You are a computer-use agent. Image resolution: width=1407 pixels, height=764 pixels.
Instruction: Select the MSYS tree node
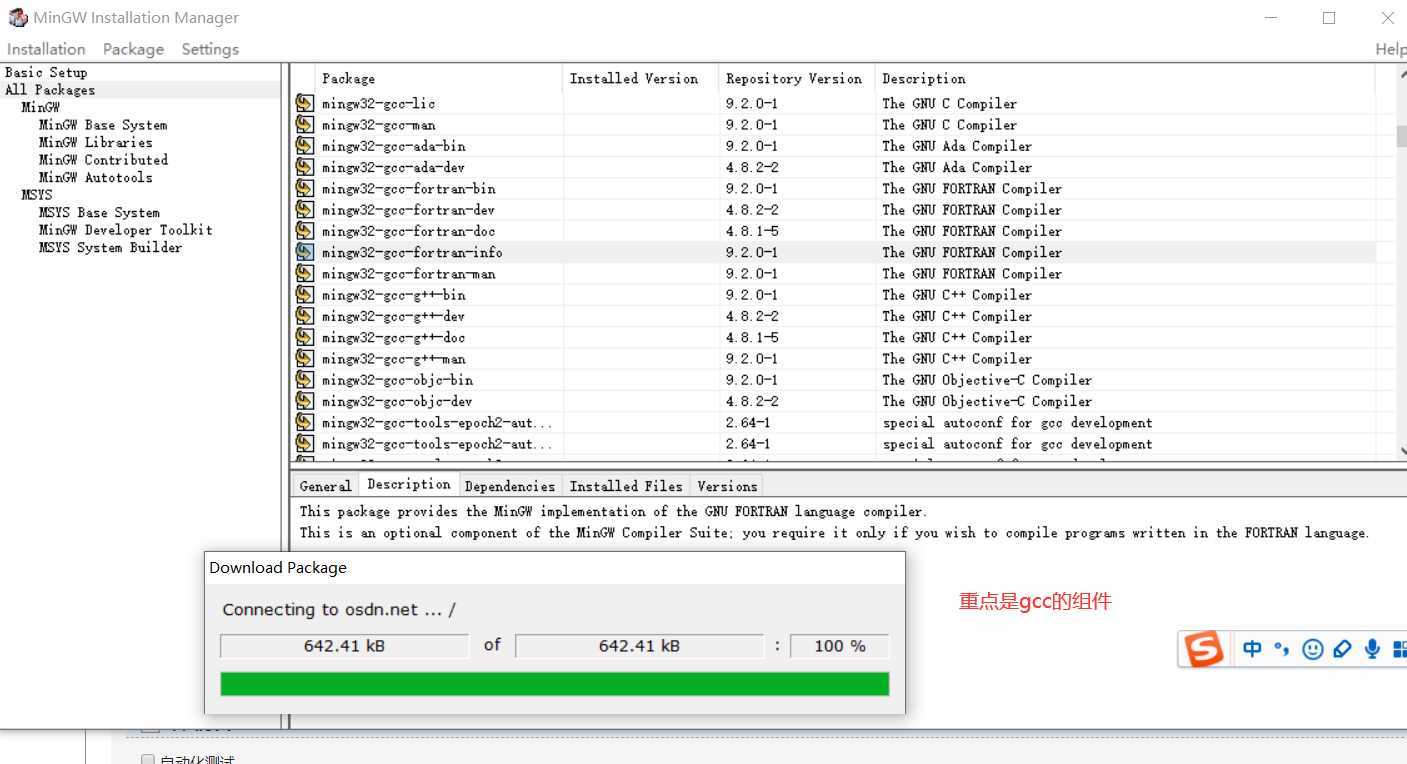37,195
